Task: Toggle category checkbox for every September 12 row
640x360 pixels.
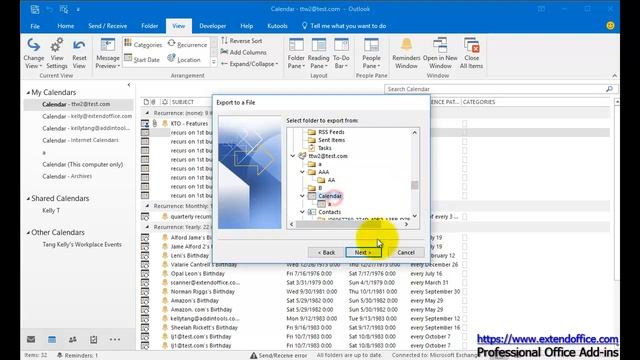Action: (464, 318)
